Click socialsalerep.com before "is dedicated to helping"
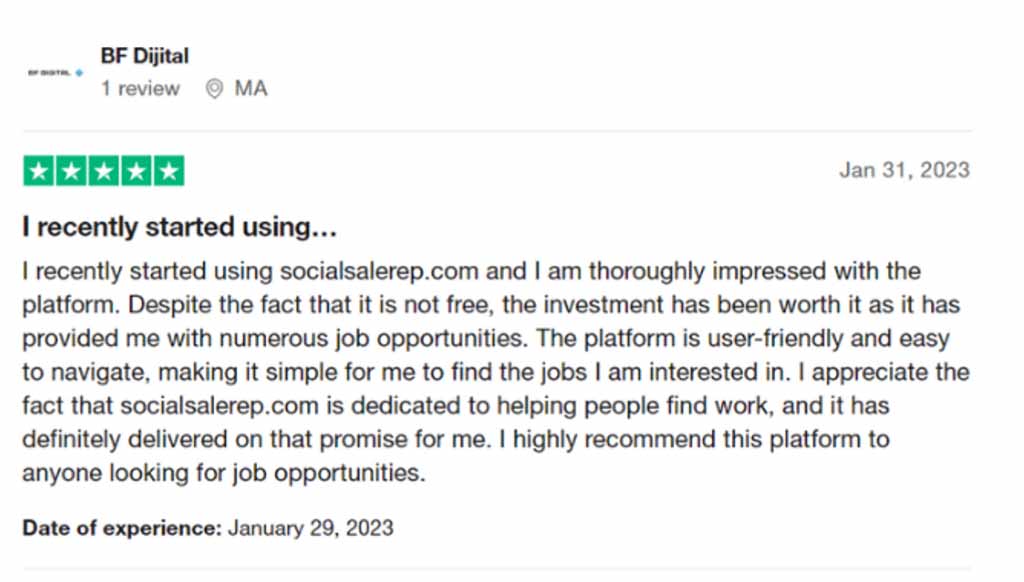The image size is (1024, 582). click(219, 406)
